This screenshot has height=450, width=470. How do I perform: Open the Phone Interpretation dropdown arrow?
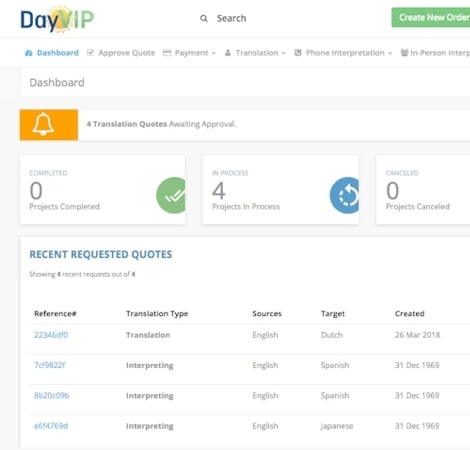tap(390, 53)
